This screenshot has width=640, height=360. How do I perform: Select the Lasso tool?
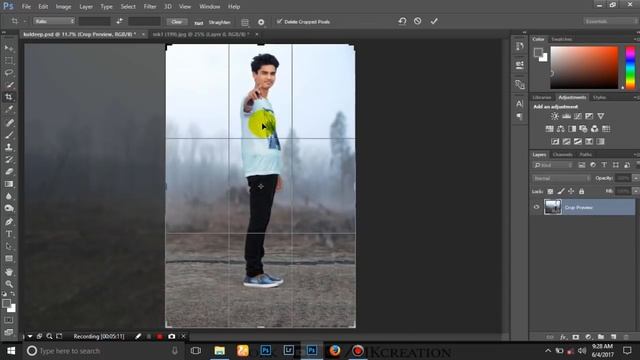pyautogui.click(x=9, y=73)
